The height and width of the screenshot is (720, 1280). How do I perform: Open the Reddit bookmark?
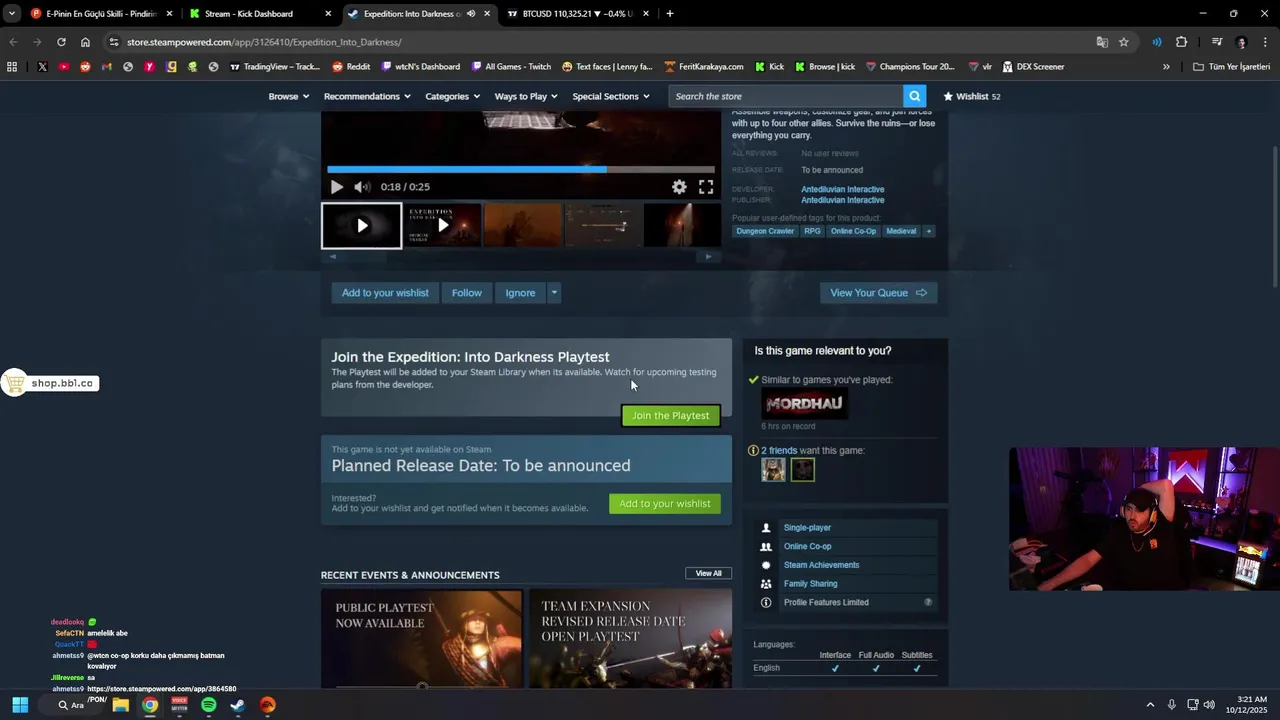pos(351,67)
